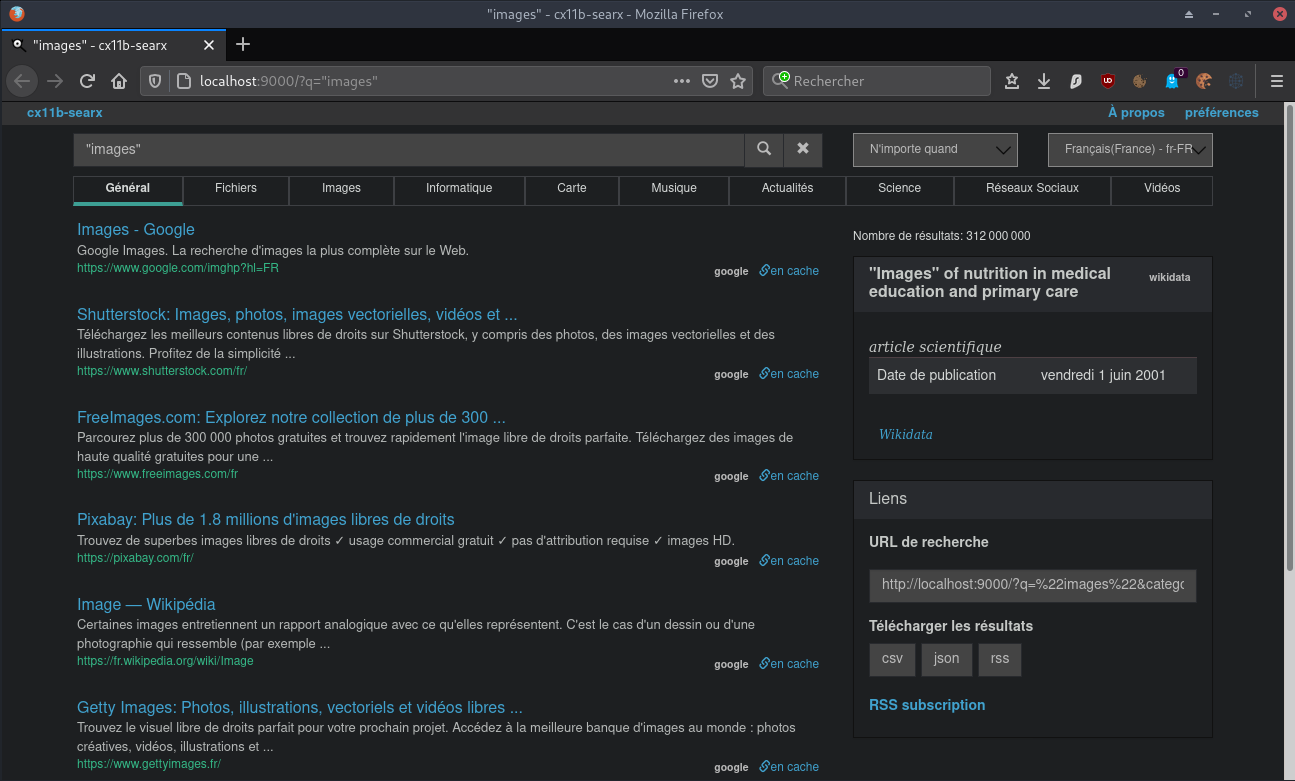1295x781 pixels.
Task: Switch to the Images category tab
Action: 341,188
